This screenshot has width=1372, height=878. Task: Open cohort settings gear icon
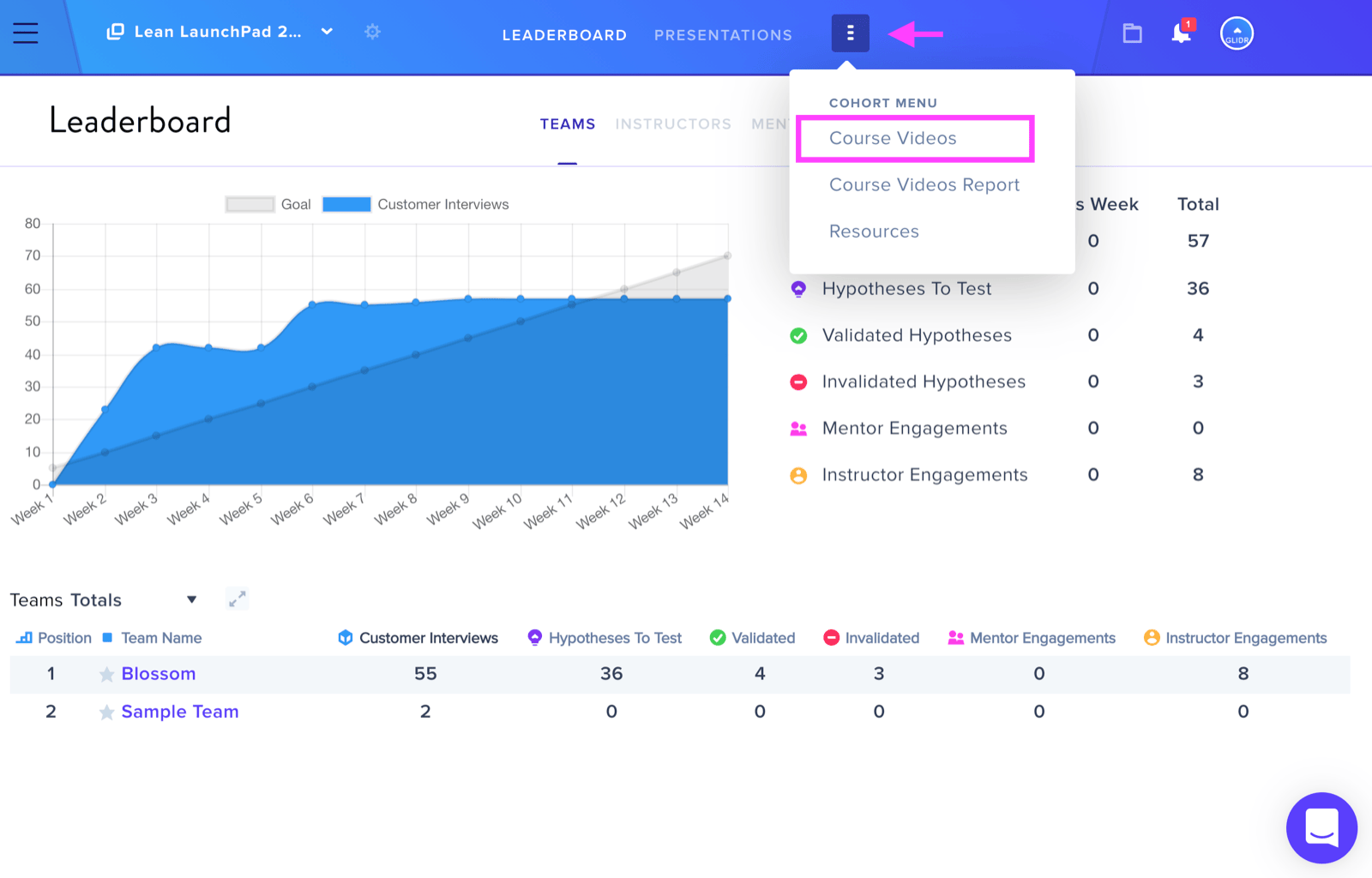[x=372, y=32]
